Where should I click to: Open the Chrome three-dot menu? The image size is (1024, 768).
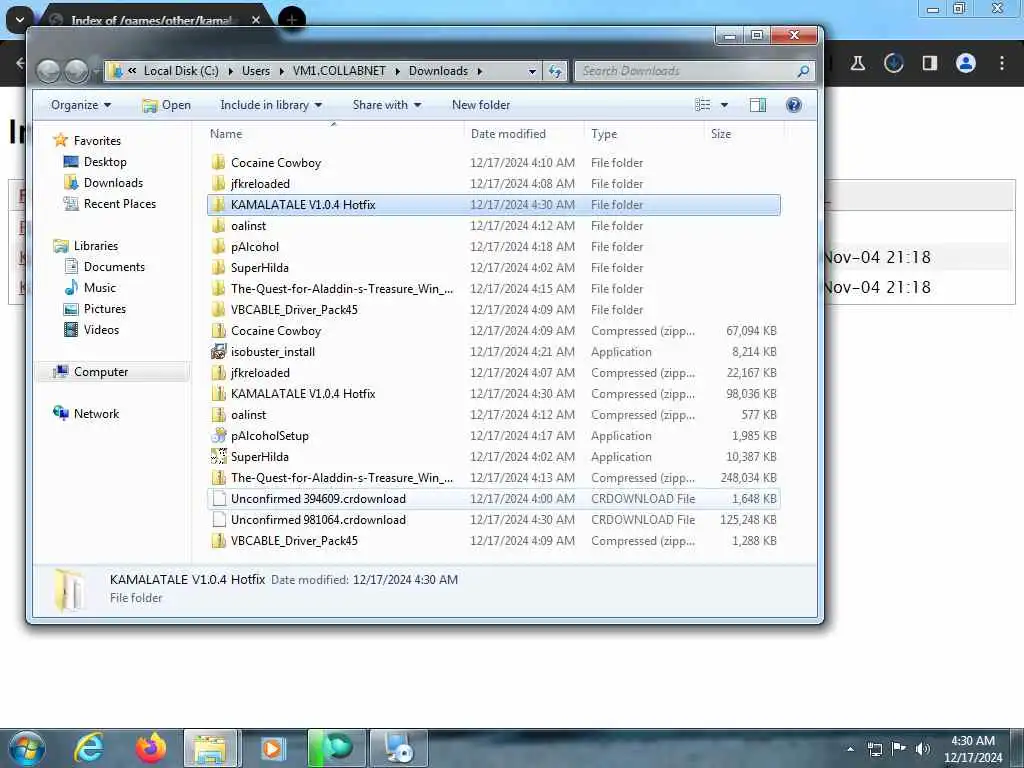1002,63
